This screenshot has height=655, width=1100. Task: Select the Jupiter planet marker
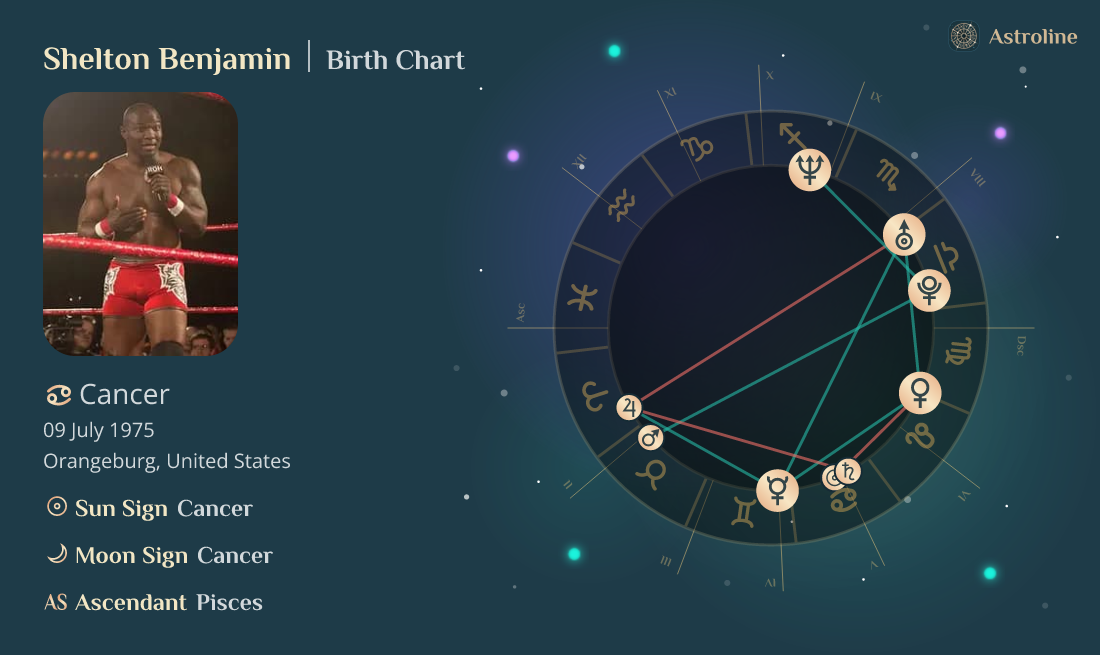click(629, 407)
